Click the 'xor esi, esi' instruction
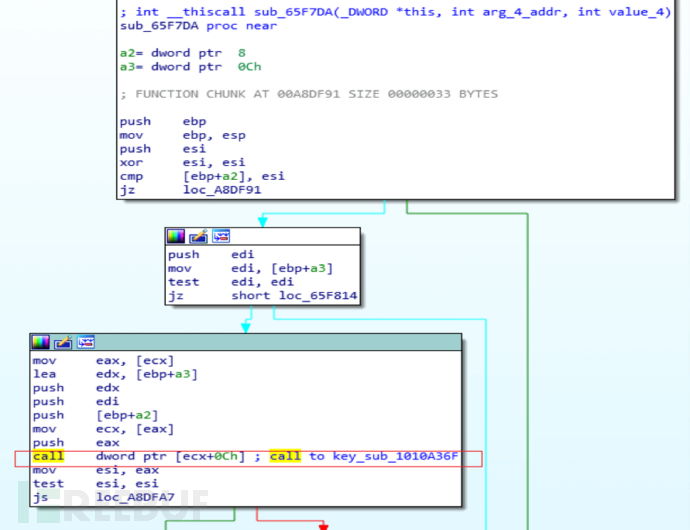690x530 pixels. pyautogui.click(x=183, y=162)
